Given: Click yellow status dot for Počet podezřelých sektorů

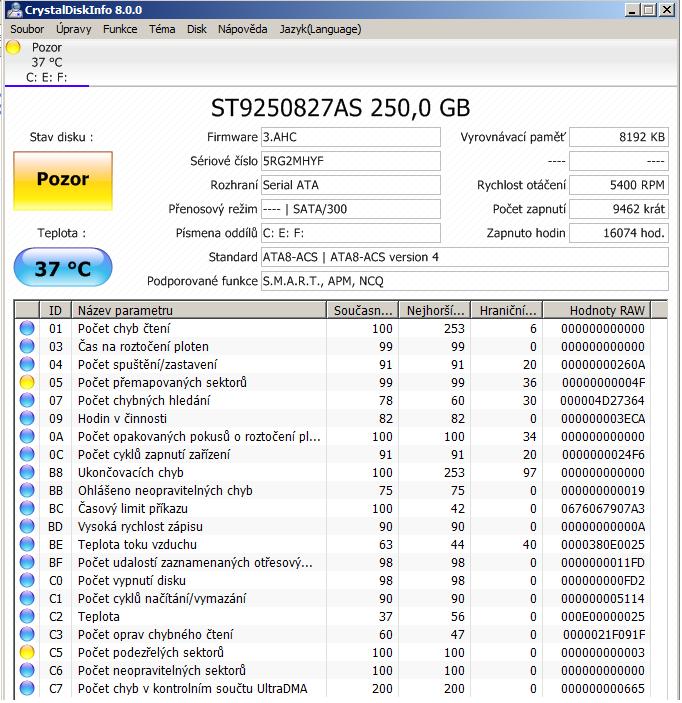Looking at the screenshot, I should pyautogui.click(x=27, y=653).
